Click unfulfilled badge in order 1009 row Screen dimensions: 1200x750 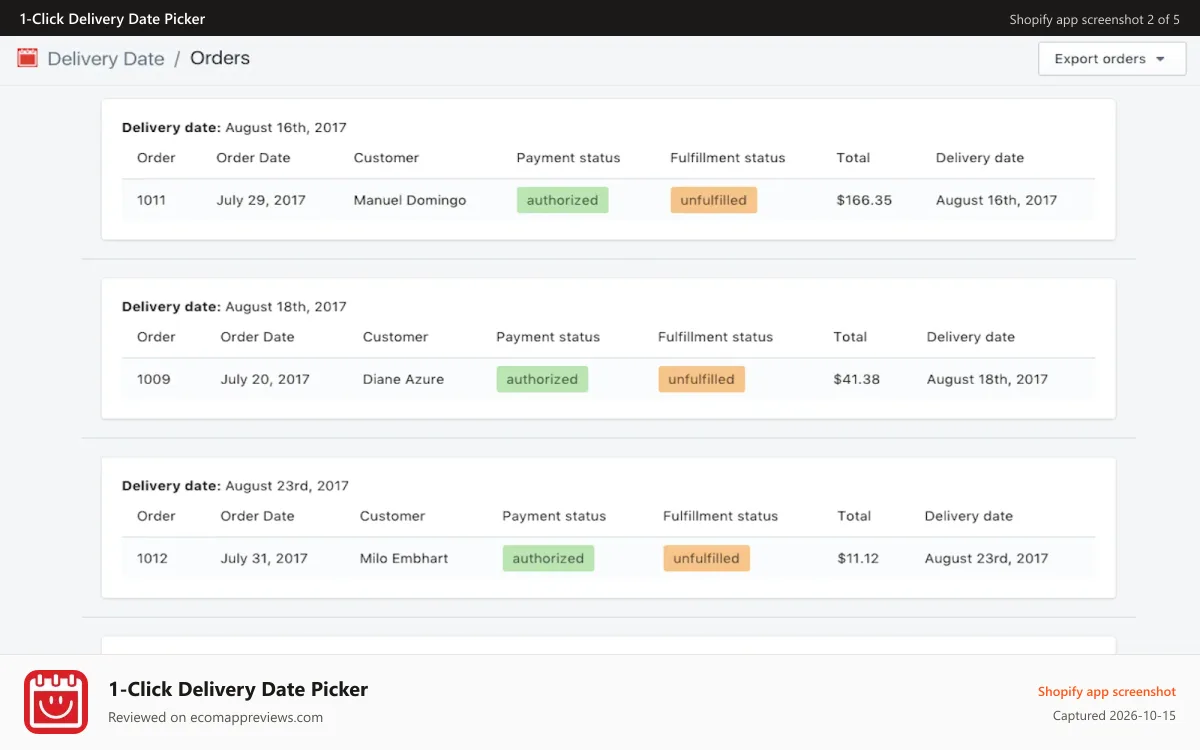click(x=701, y=379)
